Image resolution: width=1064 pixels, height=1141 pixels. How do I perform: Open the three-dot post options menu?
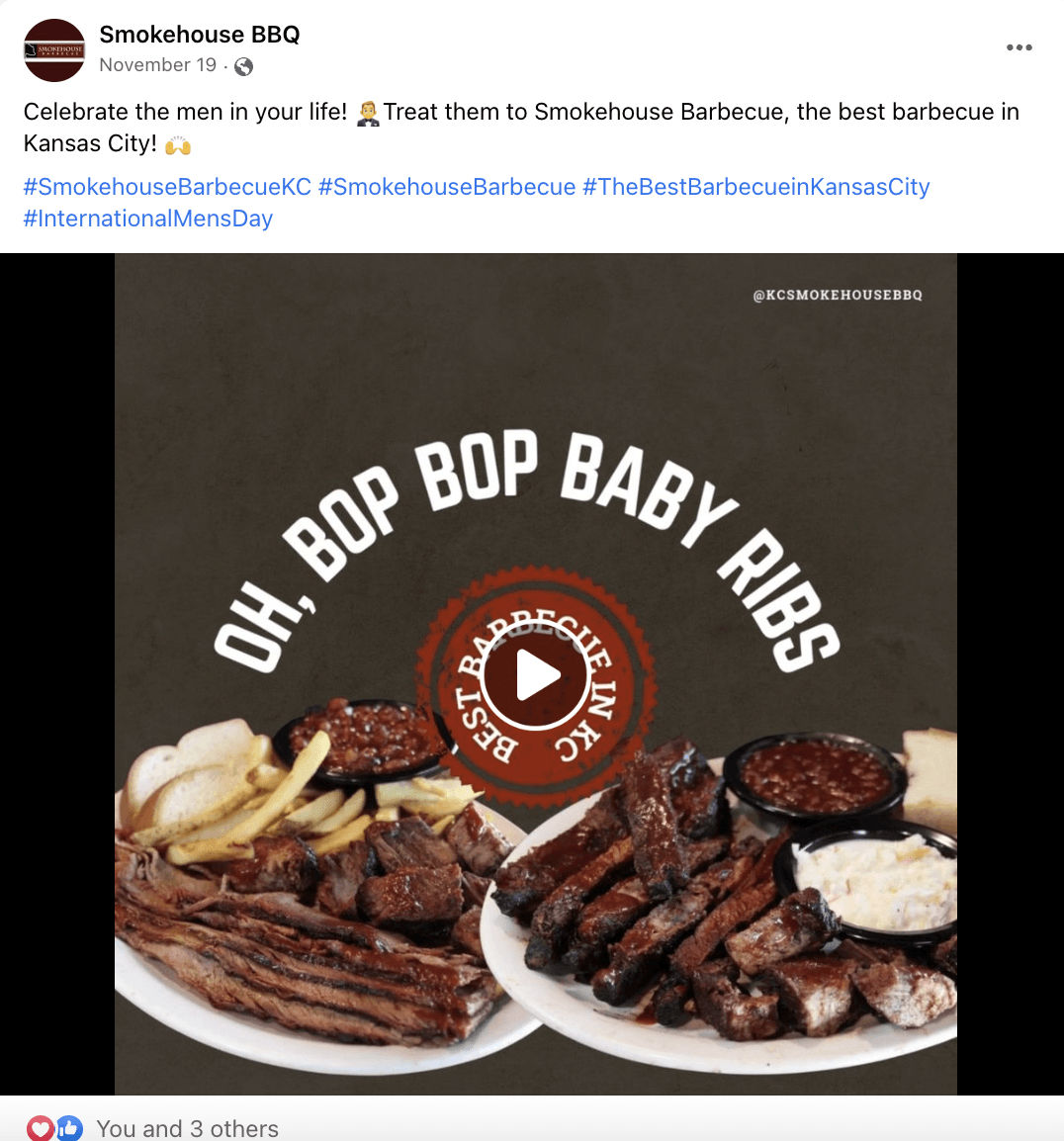click(1019, 47)
